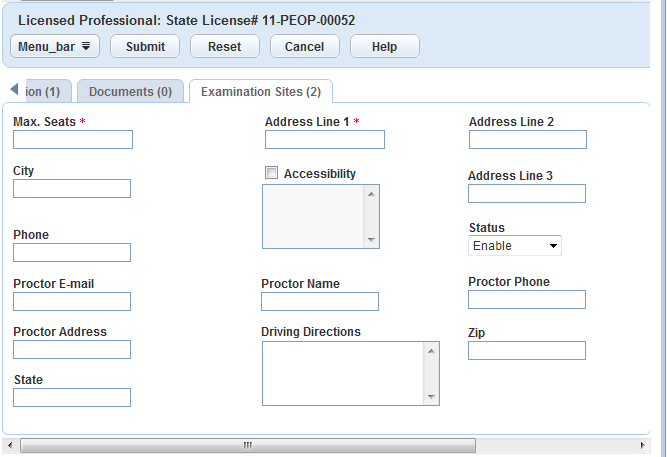Image resolution: width=667 pixels, height=457 pixels.
Task: Switch to the Documents (0) tab
Action: pyautogui.click(x=130, y=92)
